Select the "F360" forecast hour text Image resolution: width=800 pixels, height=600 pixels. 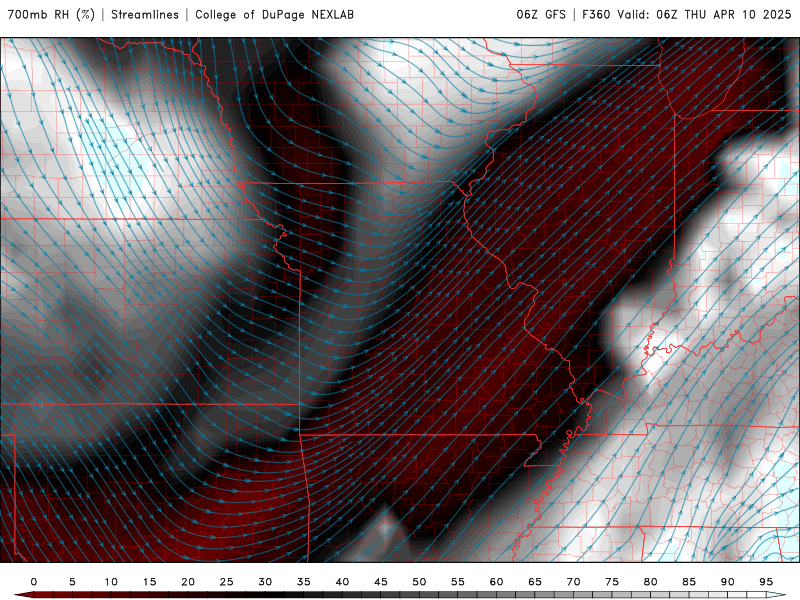(596, 14)
